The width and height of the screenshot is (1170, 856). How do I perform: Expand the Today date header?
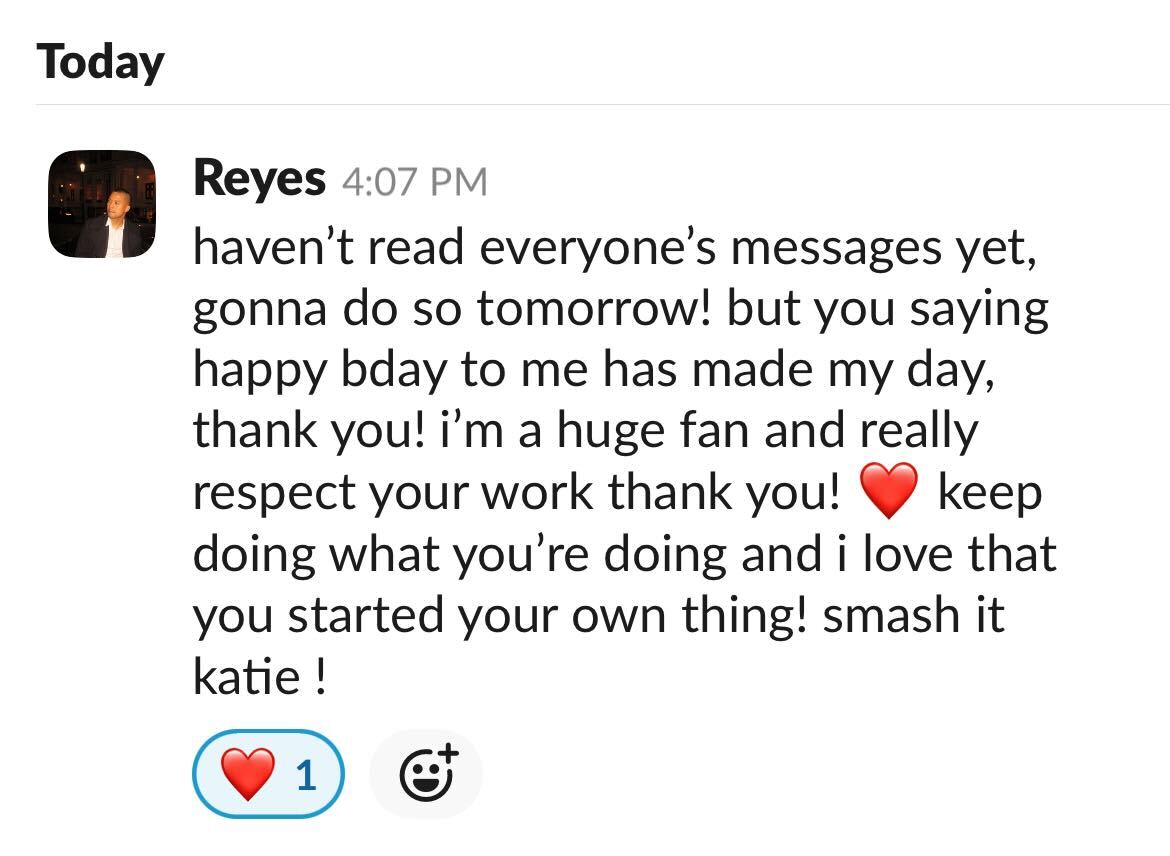coord(100,62)
